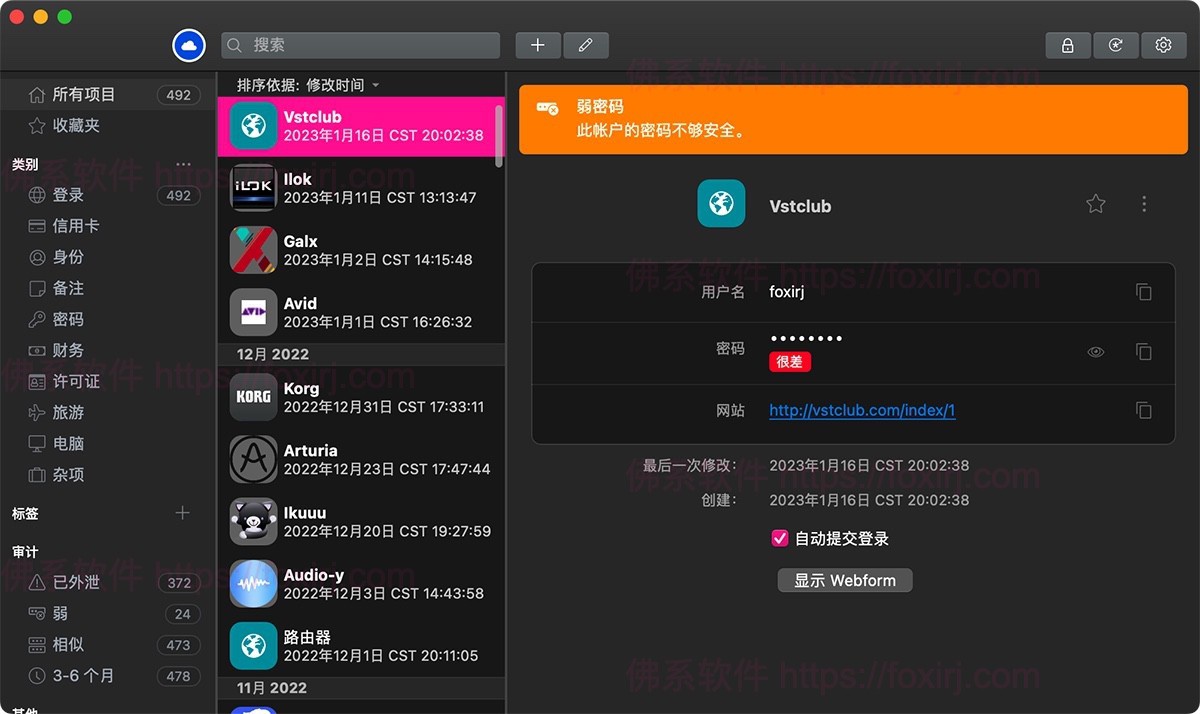Open the 已外泄 audit list

[75, 582]
